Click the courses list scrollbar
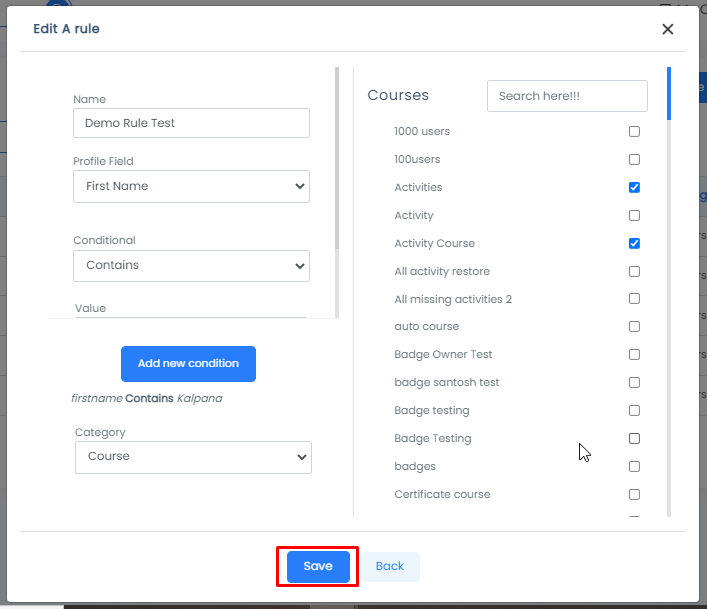This screenshot has width=707, height=609. pyautogui.click(x=669, y=95)
